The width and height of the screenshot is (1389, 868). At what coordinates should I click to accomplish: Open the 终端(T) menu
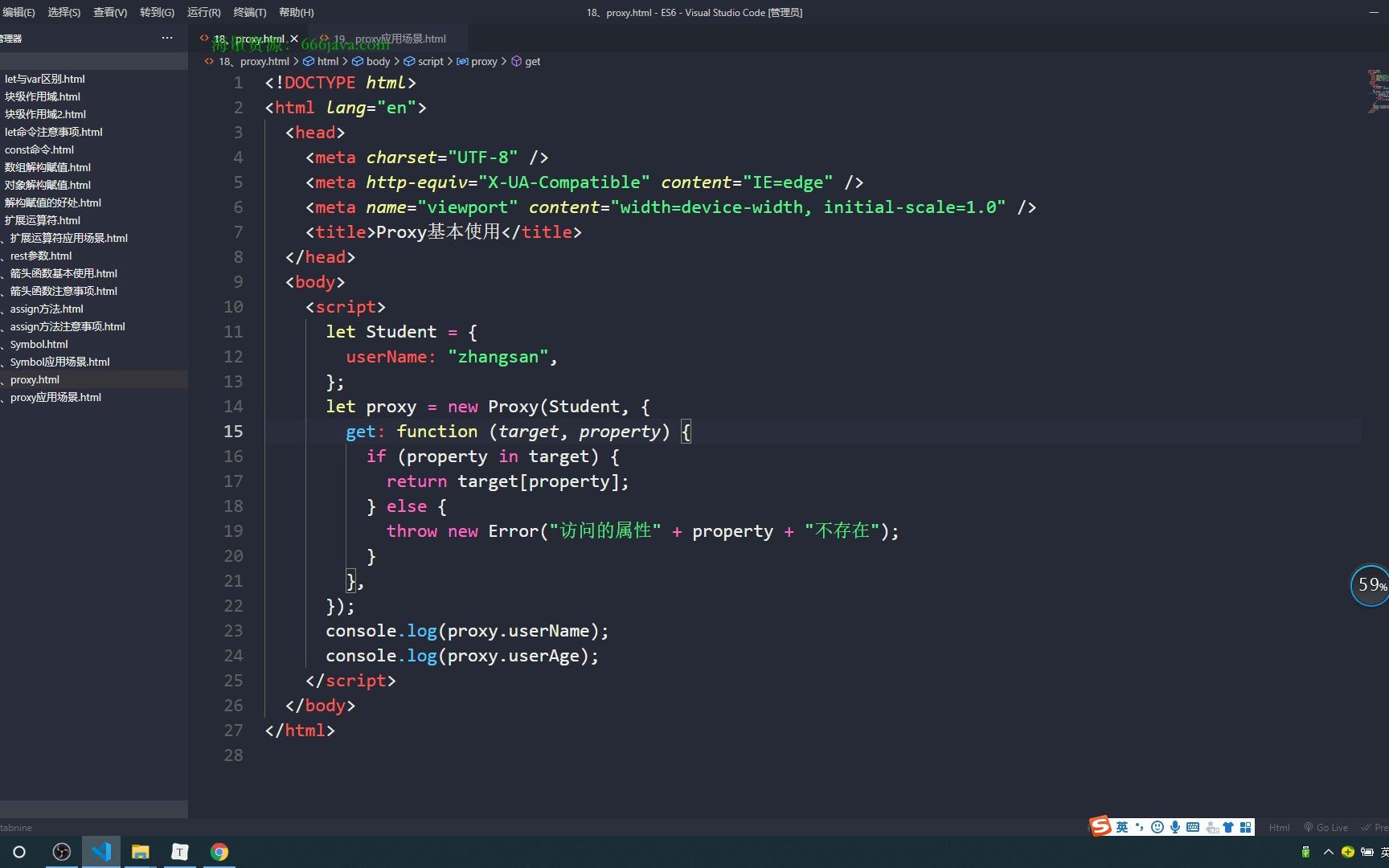[249, 12]
